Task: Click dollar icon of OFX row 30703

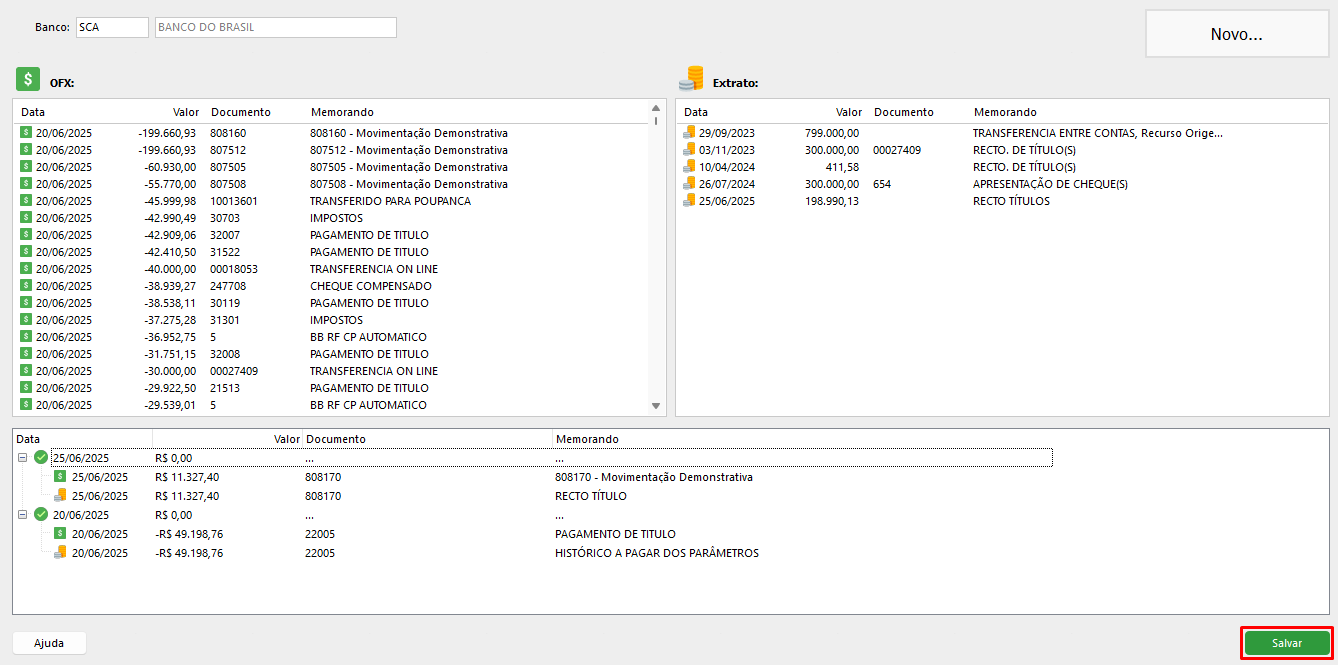Action: (x=27, y=217)
